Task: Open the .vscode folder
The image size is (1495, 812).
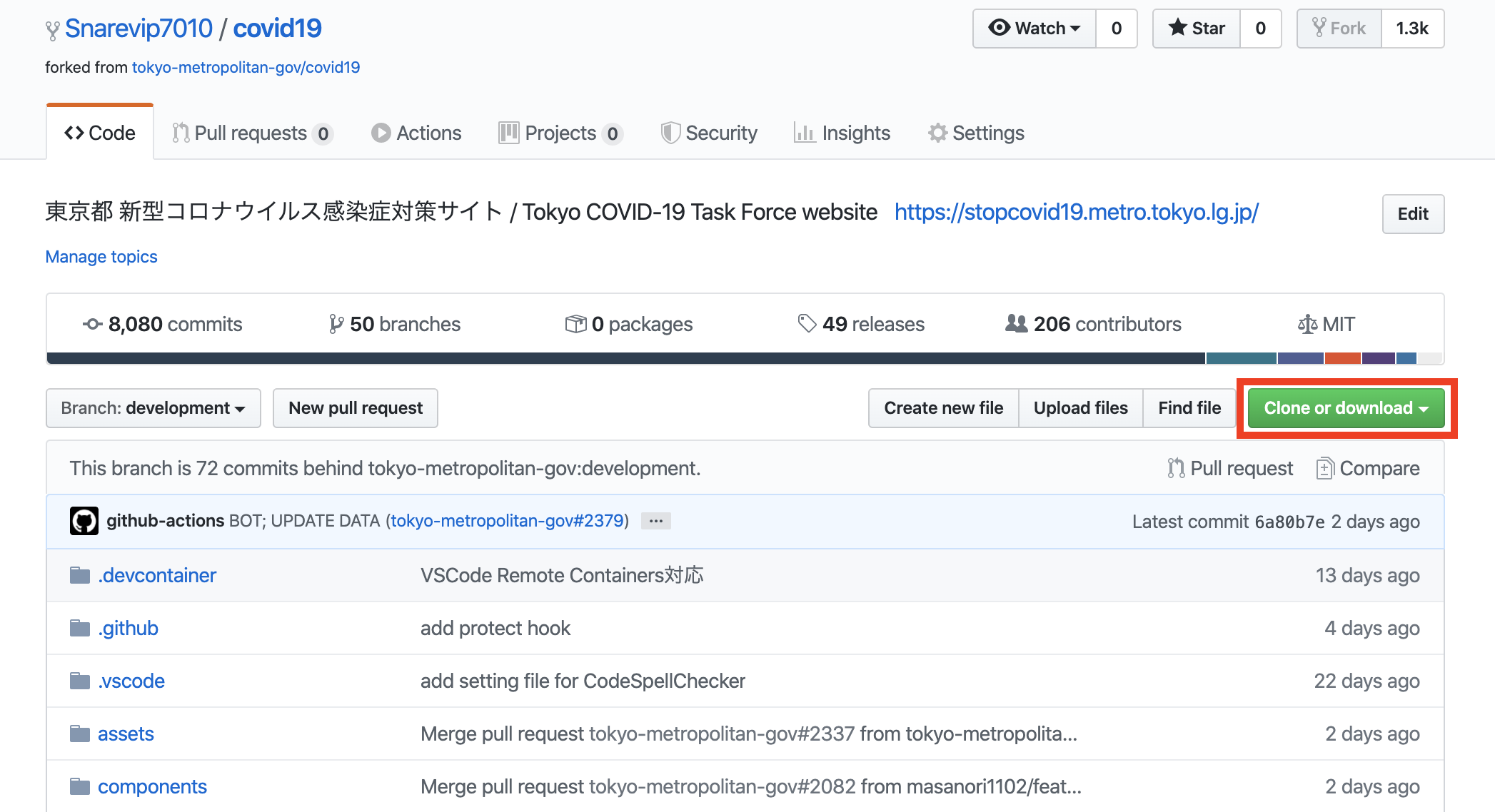Action: point(131,681)
